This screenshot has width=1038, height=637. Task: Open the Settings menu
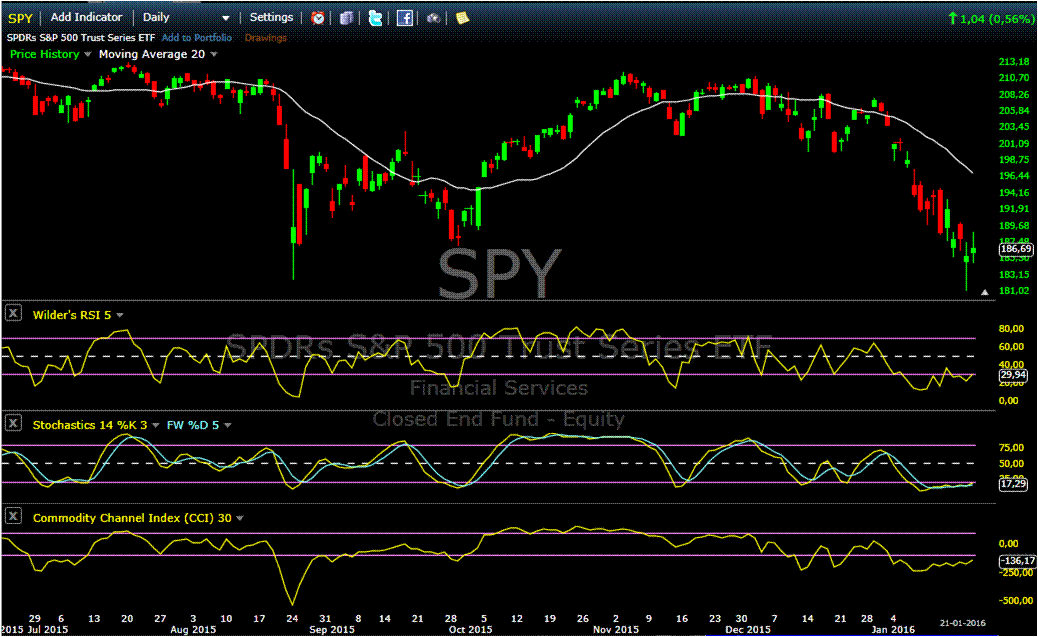click(x=271, y=17)
